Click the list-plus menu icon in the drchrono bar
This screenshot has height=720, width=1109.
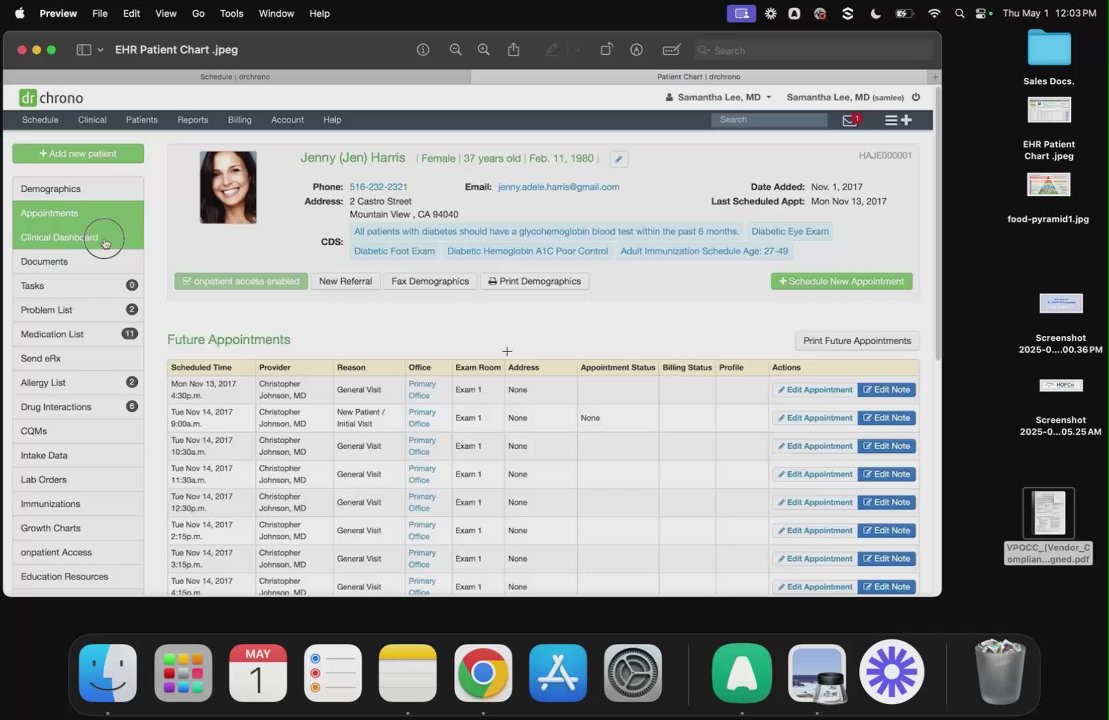click(898, 120)
